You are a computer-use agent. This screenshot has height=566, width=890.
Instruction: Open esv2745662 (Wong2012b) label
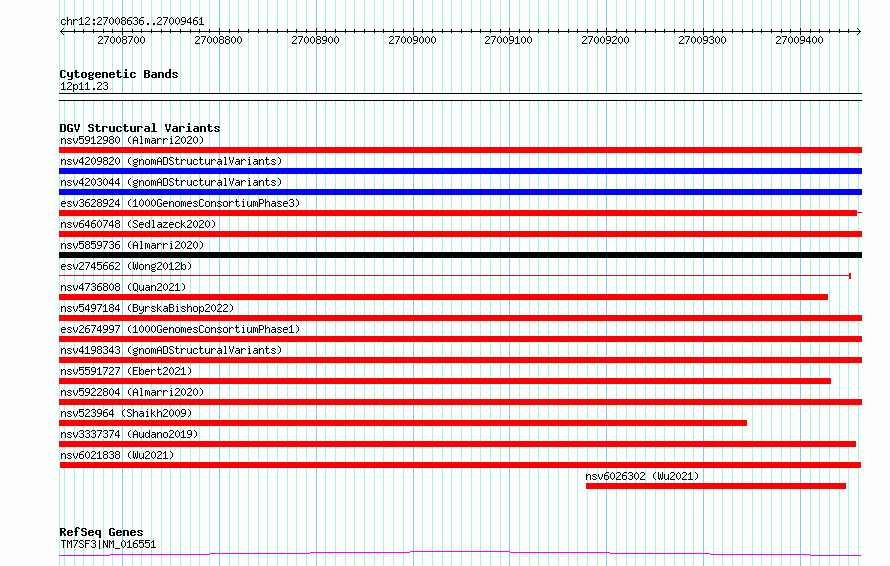click(126, 266)
